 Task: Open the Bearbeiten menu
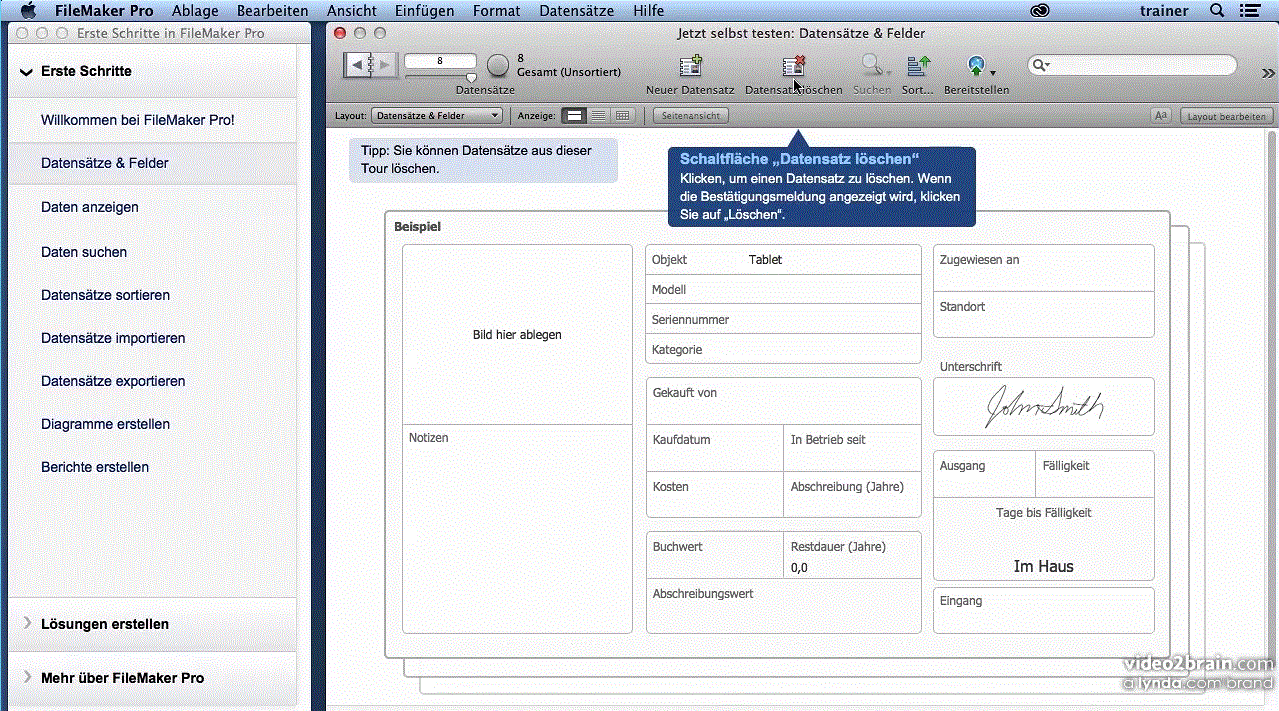[272, 11]
